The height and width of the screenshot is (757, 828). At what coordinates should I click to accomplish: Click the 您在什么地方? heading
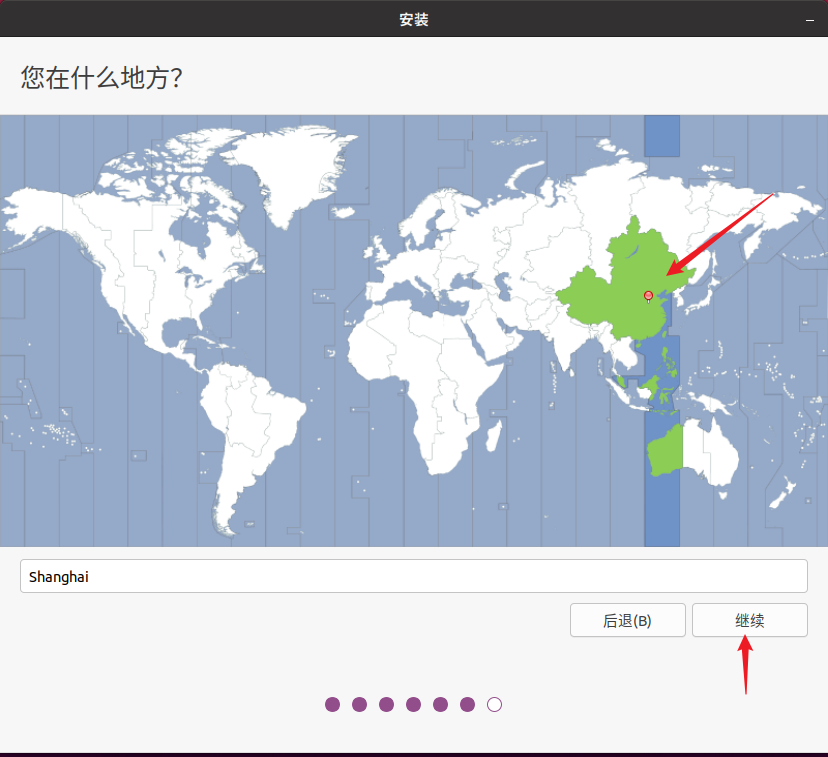point(101,78)
